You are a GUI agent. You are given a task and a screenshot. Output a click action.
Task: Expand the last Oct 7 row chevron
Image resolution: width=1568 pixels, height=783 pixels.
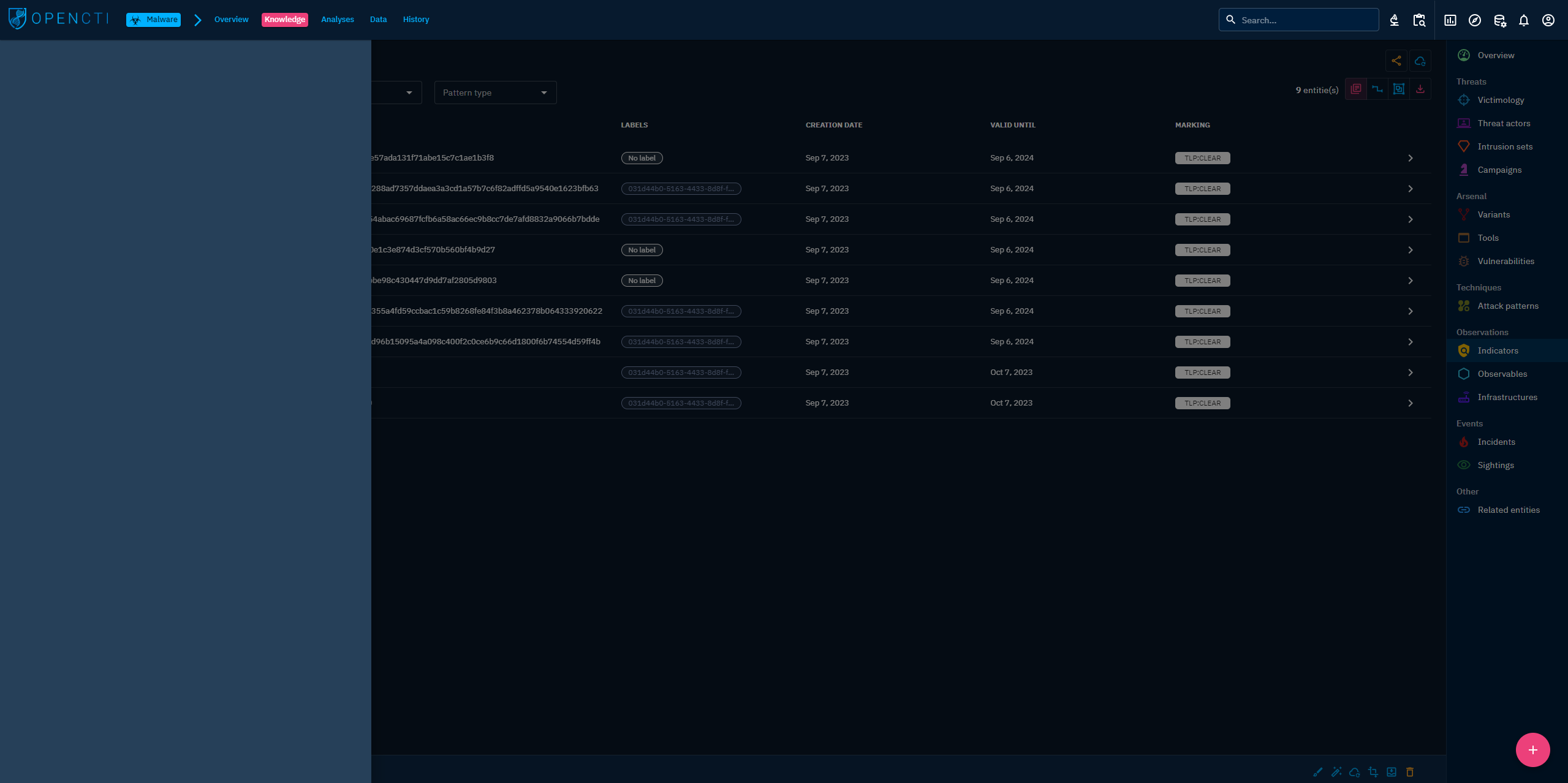pyautogui.click(x=1411, y=403)
